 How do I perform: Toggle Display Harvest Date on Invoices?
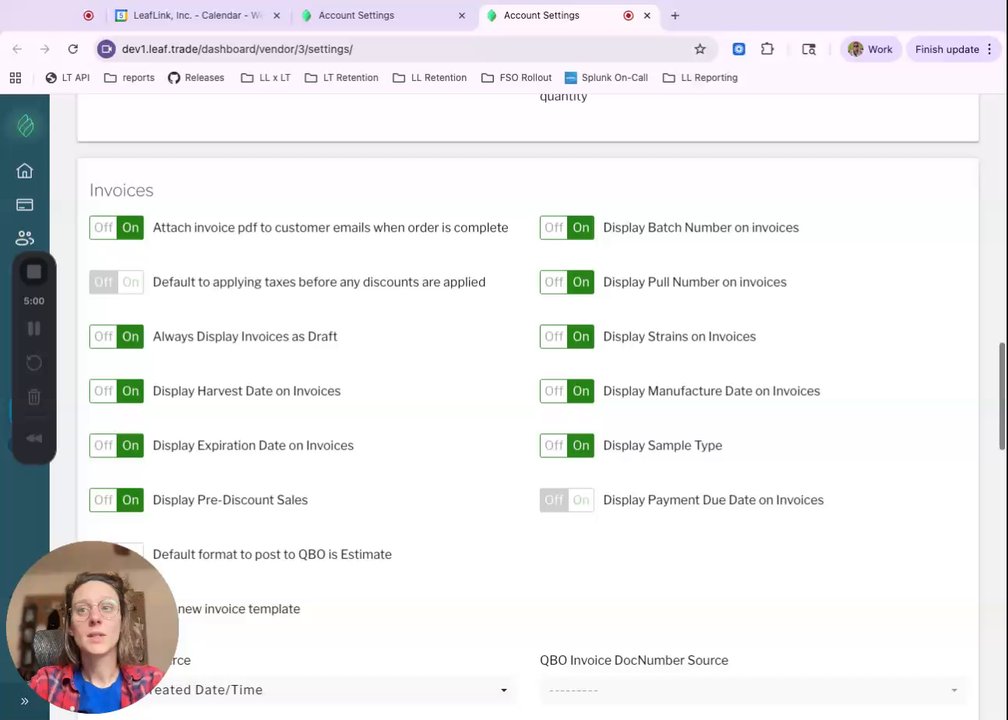pos(116,391)
